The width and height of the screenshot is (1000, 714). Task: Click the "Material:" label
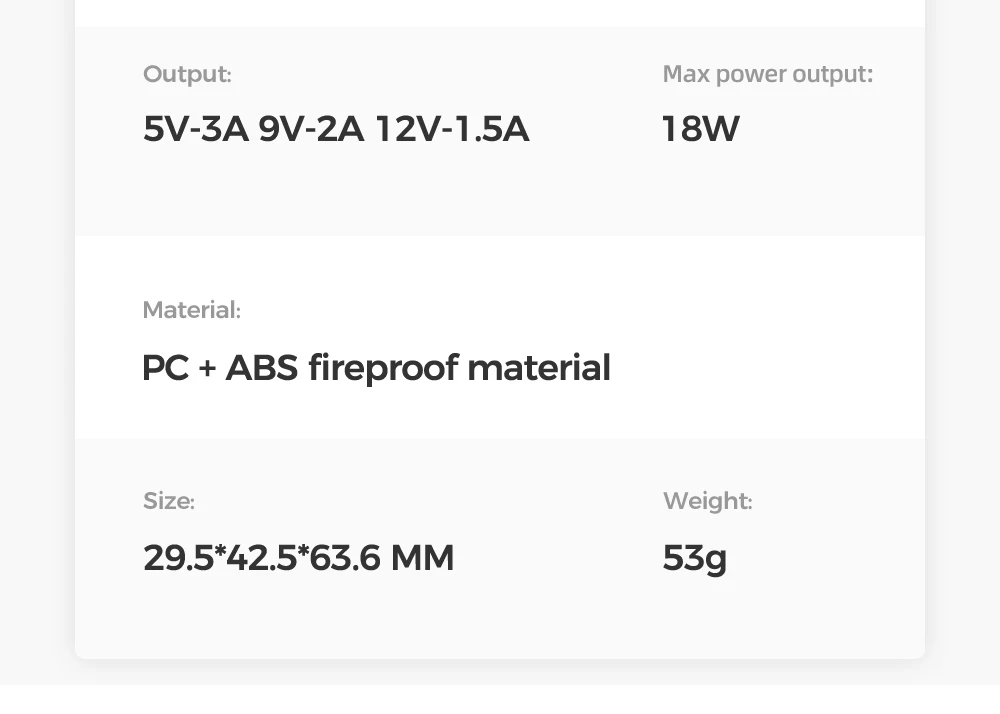tap(191, 310)
